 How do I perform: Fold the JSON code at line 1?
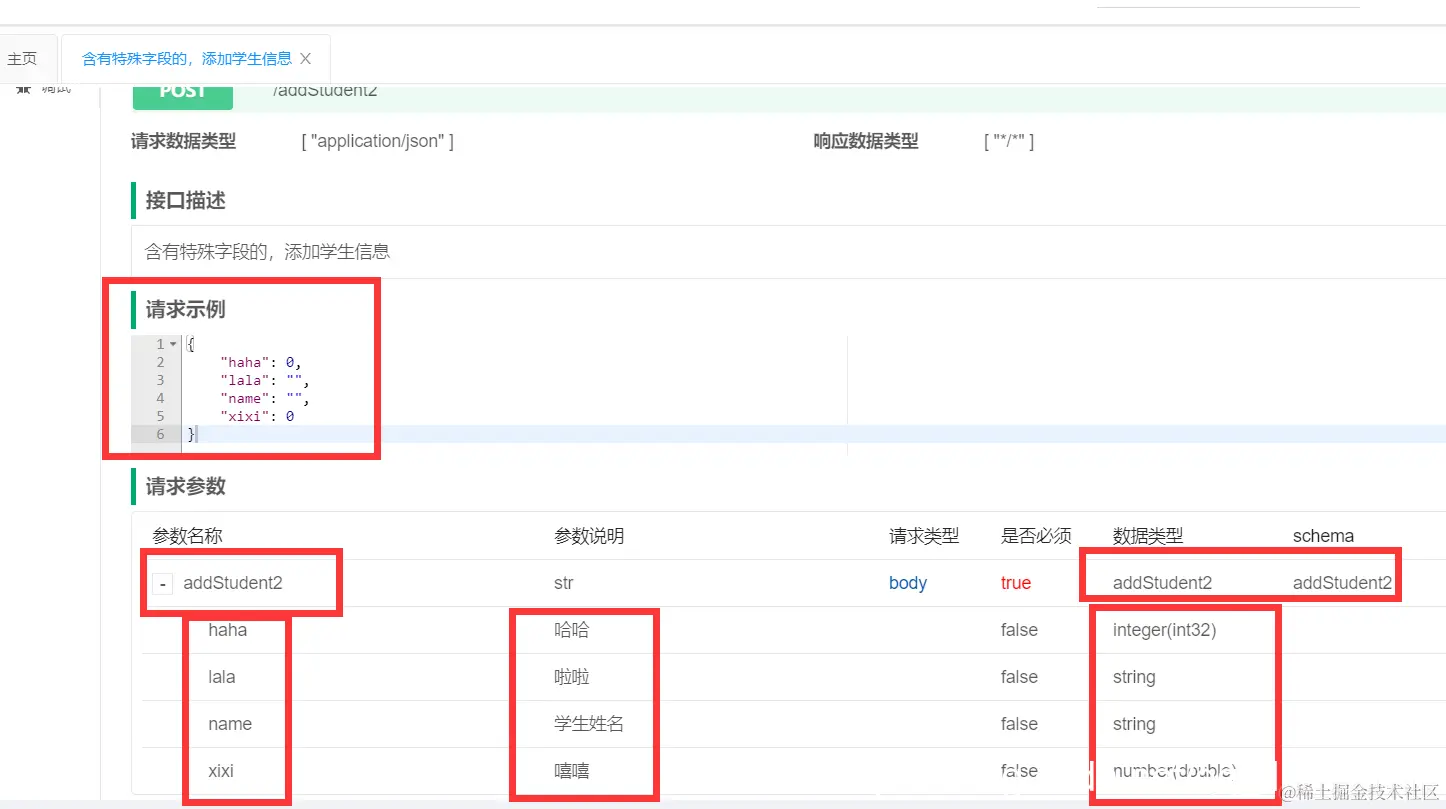pos(174,344)
